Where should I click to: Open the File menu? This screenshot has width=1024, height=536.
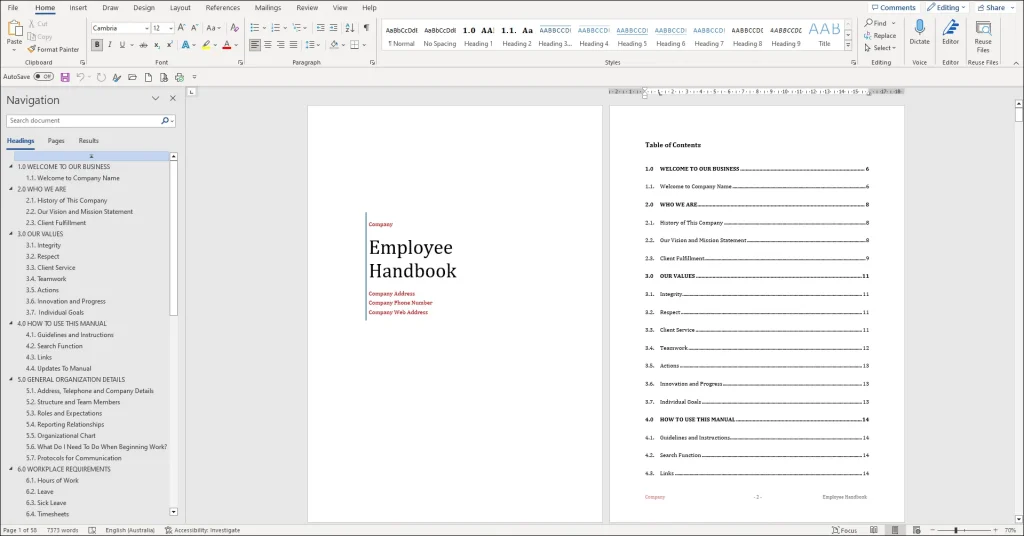point(12,8)
